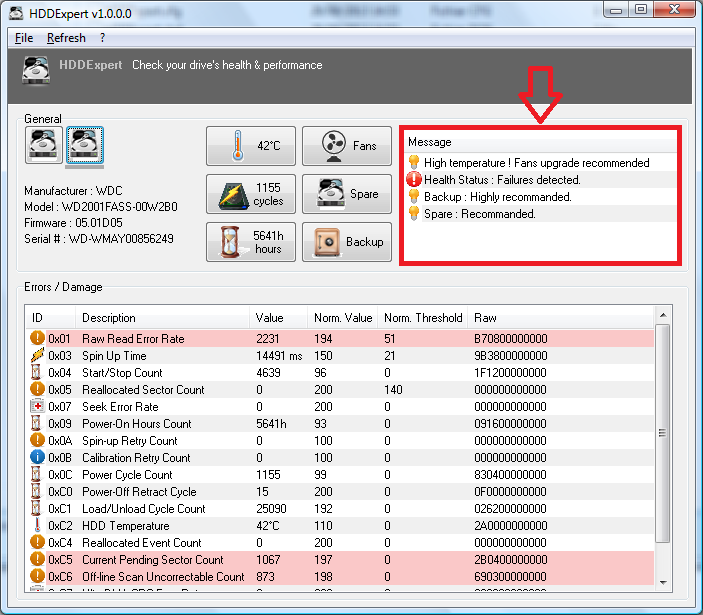This screenshot has height=615, width=703.
Task: Click the errors list vertical scrollbar thumb
Action: [663, 433]
